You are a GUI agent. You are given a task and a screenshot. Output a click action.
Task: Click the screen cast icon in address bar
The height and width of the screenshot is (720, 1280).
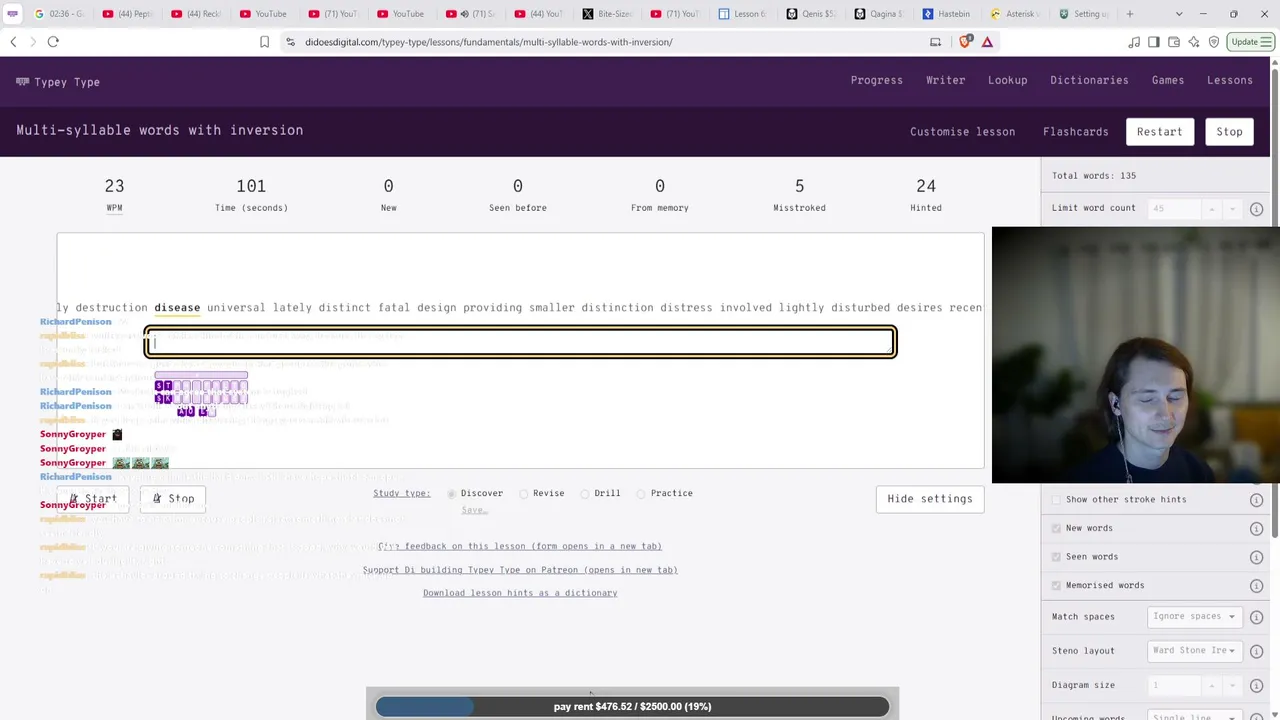click(x=935, y=42)
